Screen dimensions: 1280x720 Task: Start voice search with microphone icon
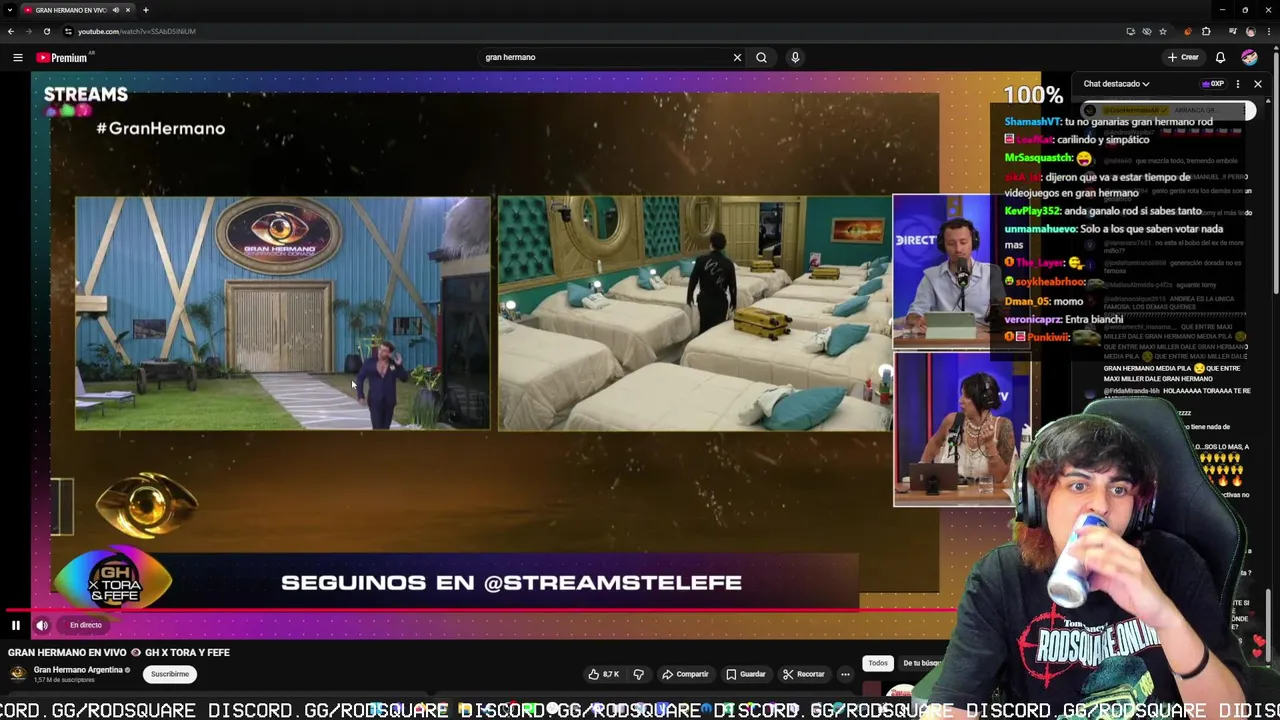click(x=795, y=57)
